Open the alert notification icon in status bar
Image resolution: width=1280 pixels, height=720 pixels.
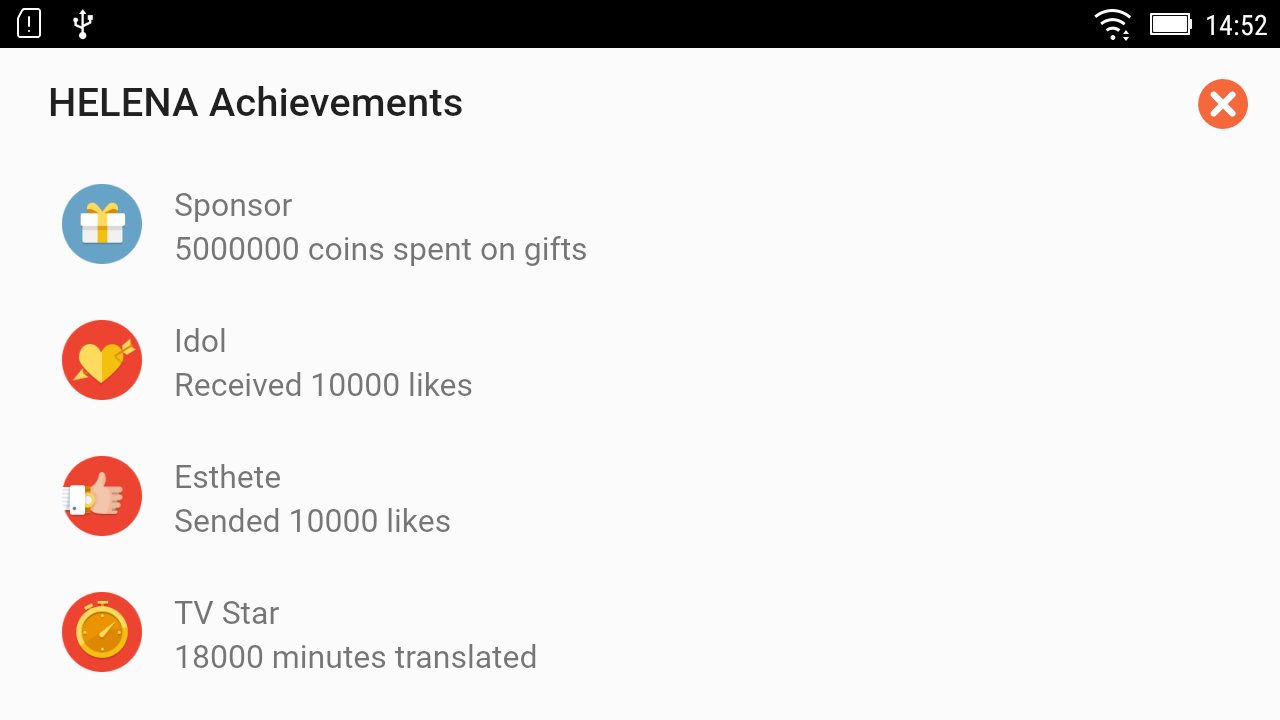30,24
